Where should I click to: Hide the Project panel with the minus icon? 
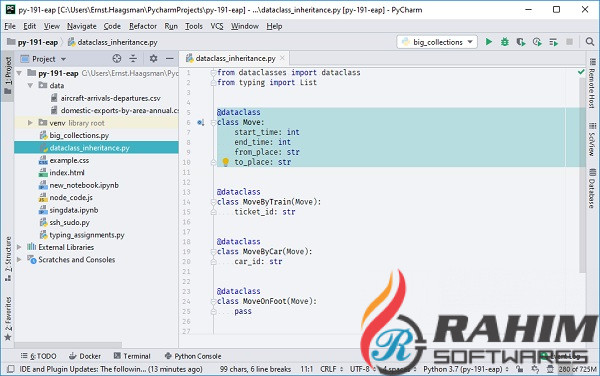pyautogui.click(x=170, y=59)
